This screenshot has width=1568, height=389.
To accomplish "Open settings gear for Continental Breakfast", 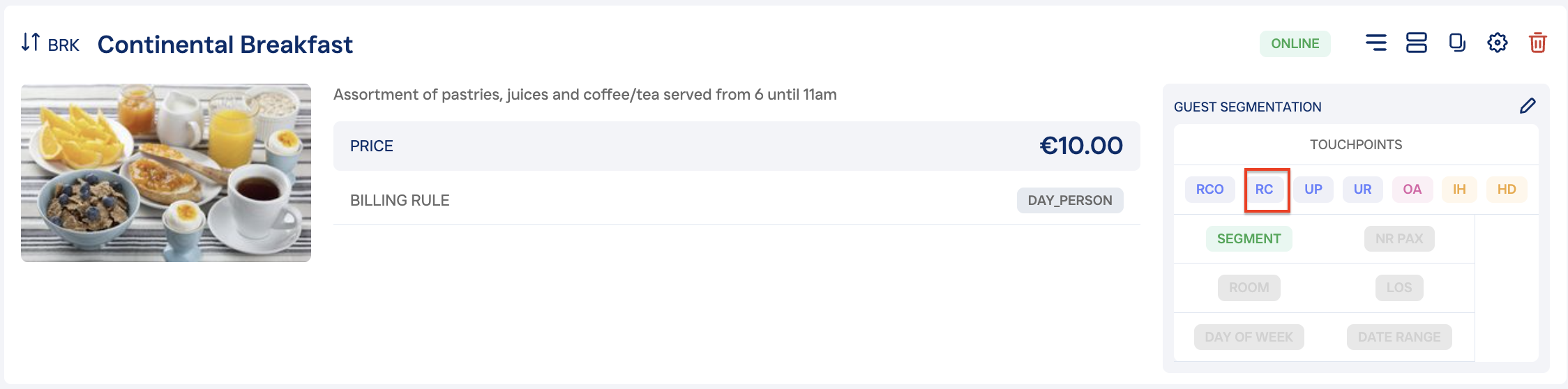I will 1497,43.
